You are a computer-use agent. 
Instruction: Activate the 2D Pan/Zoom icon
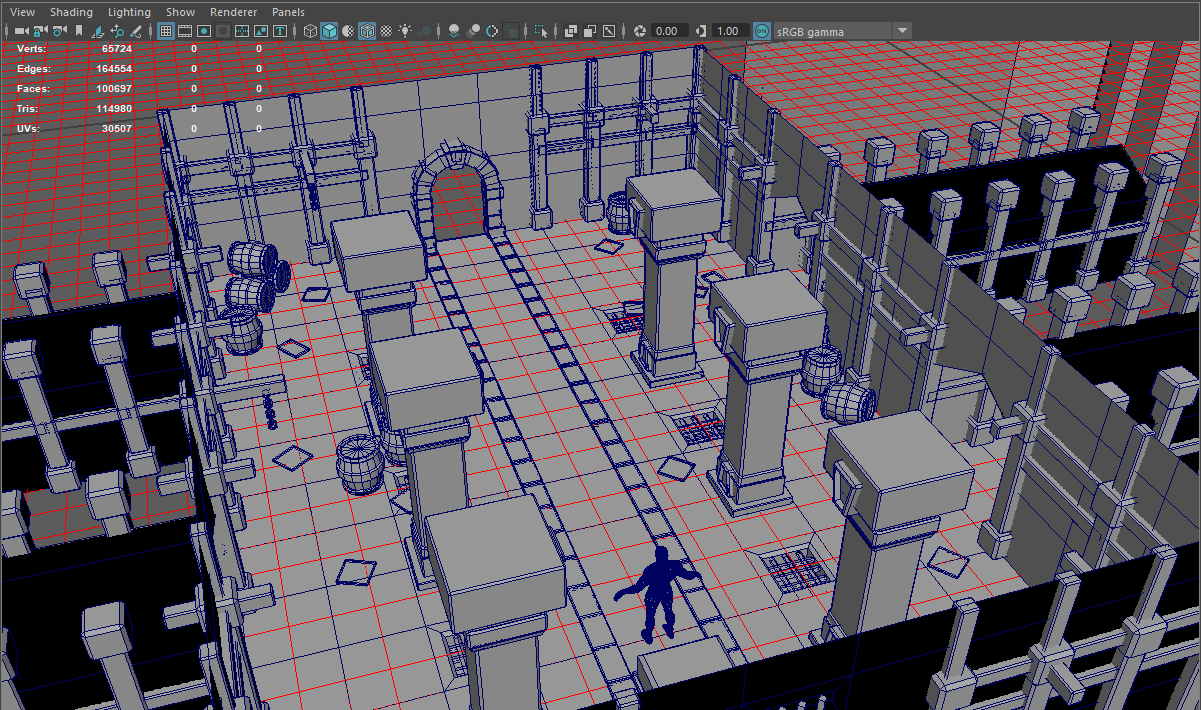117,31
